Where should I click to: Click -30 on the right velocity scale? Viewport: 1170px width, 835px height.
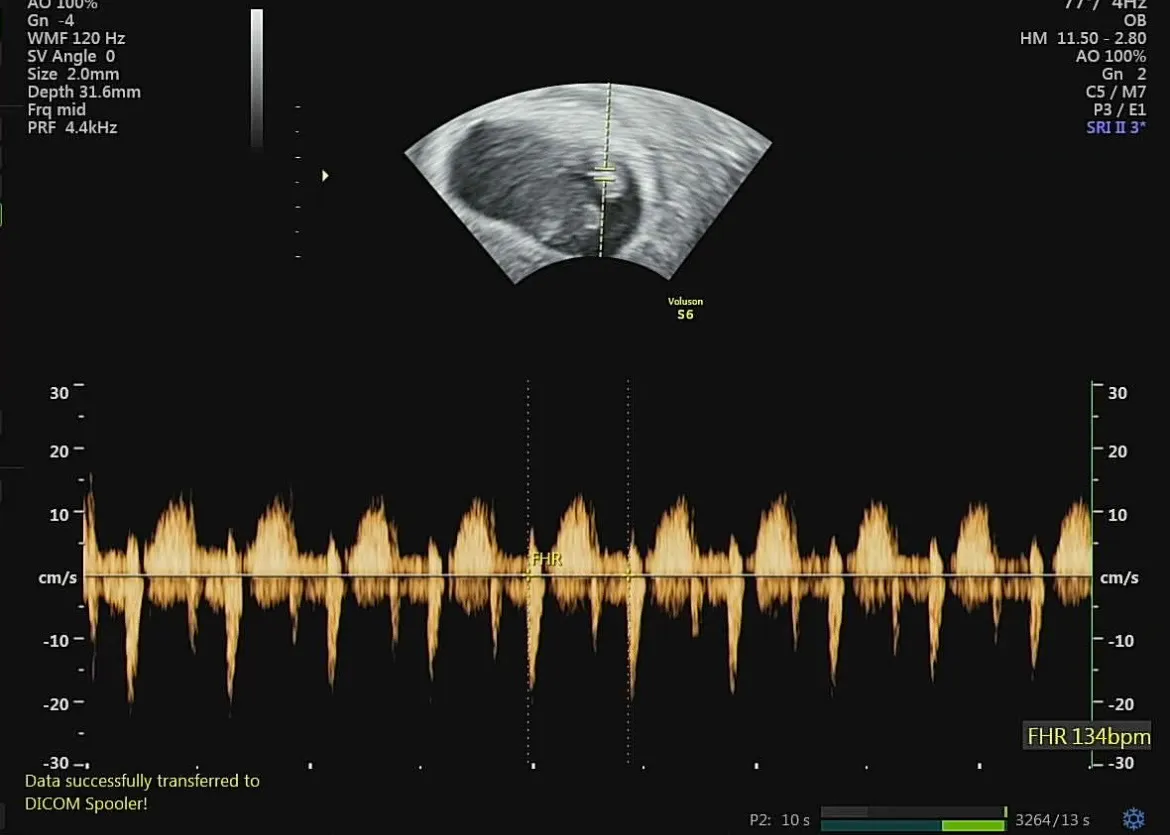click(x=1120, y=763)
